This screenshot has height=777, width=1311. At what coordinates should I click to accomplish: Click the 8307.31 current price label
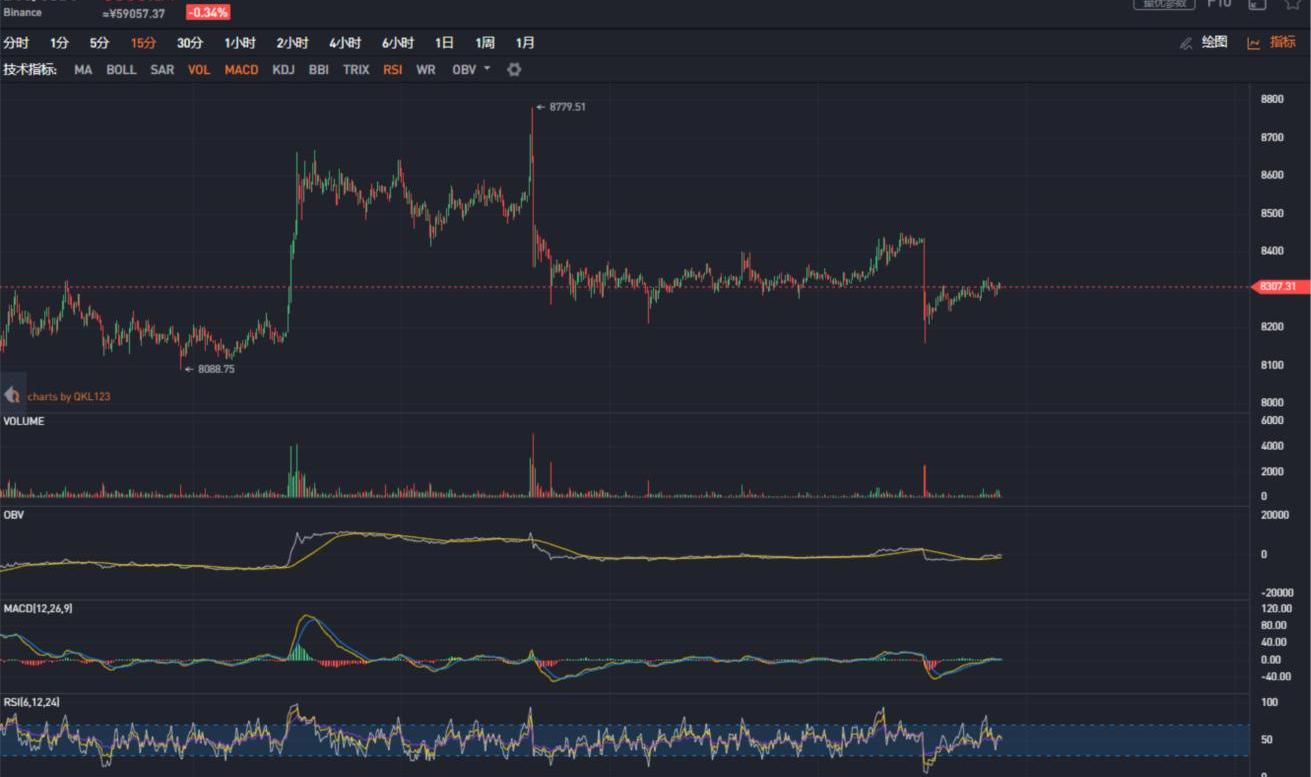tap(1276, 287)
